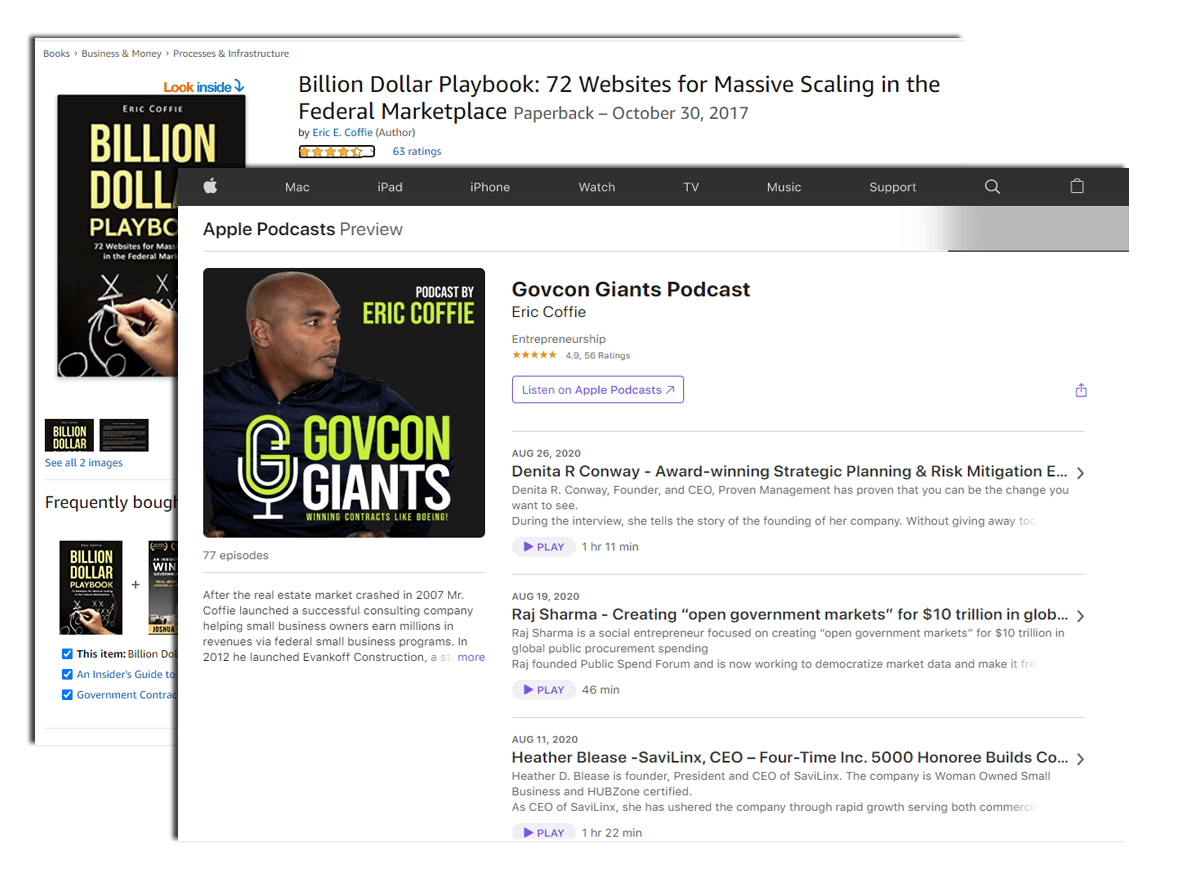The width and height of the screenshot is (1200, 882).
Task: Click the Listen on Apple Podcasts button
Action: tap(597, 390)
